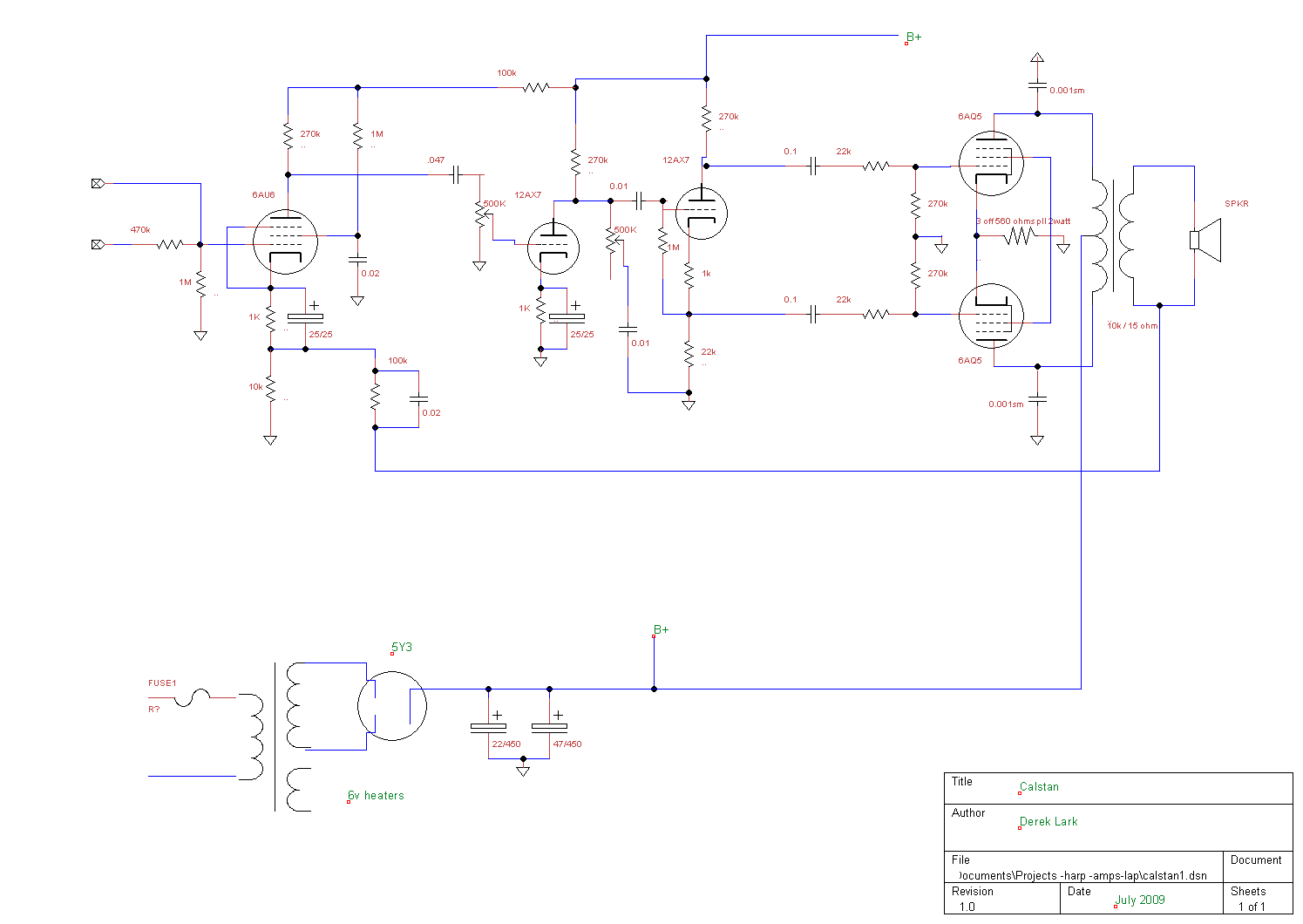Select the author name "Derek Lark"
The height and width of the screenshot is (924, 1303).
point(1049,822)
